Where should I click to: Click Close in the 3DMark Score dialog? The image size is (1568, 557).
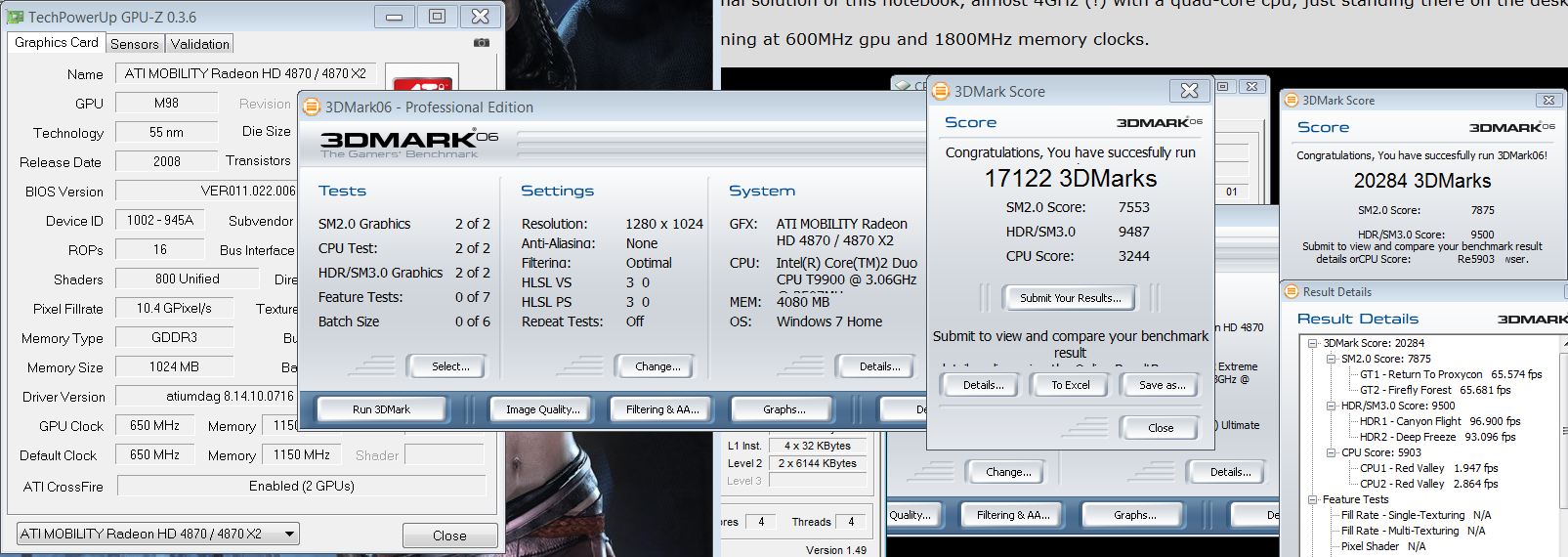(x=1161, y=427)
